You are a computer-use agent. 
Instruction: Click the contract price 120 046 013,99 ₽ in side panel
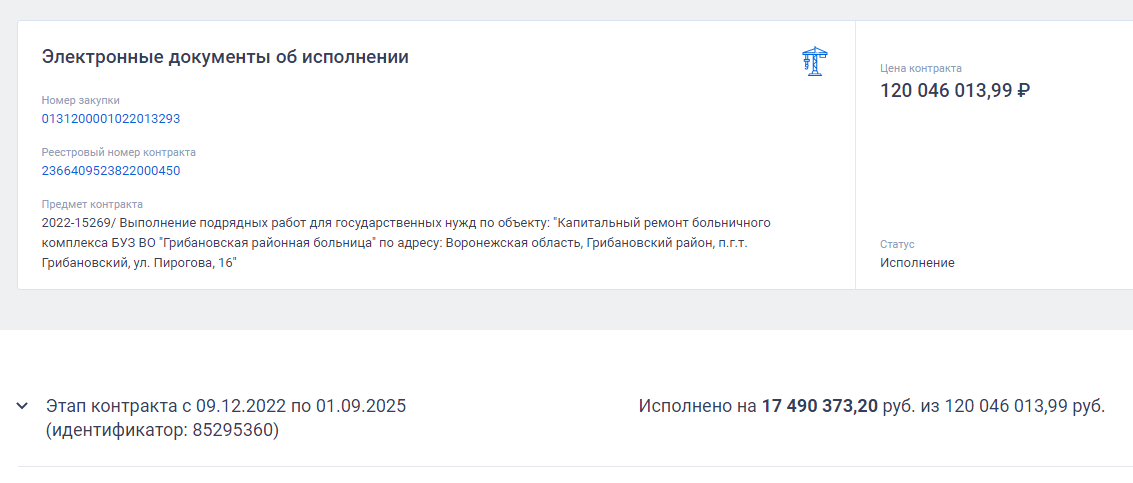click(946, 91)
